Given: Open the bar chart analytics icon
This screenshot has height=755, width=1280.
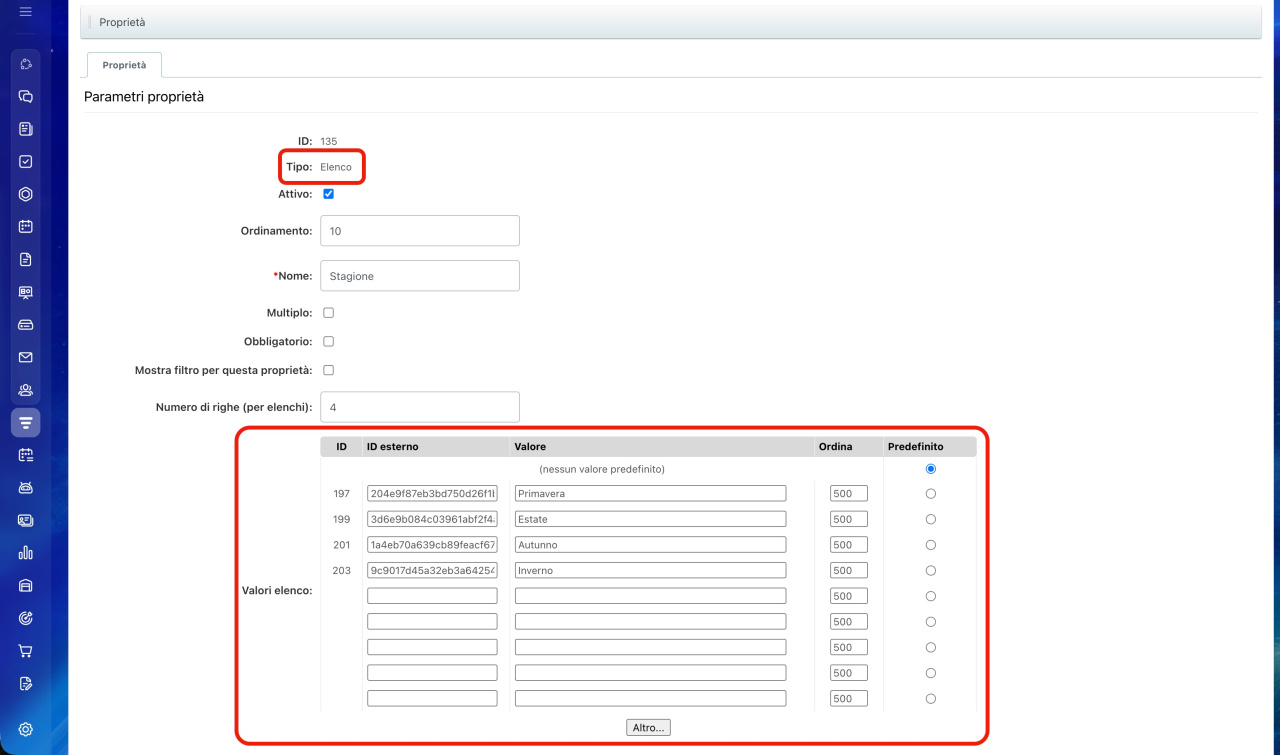Looking at the screenshot, I should [26, 553].
